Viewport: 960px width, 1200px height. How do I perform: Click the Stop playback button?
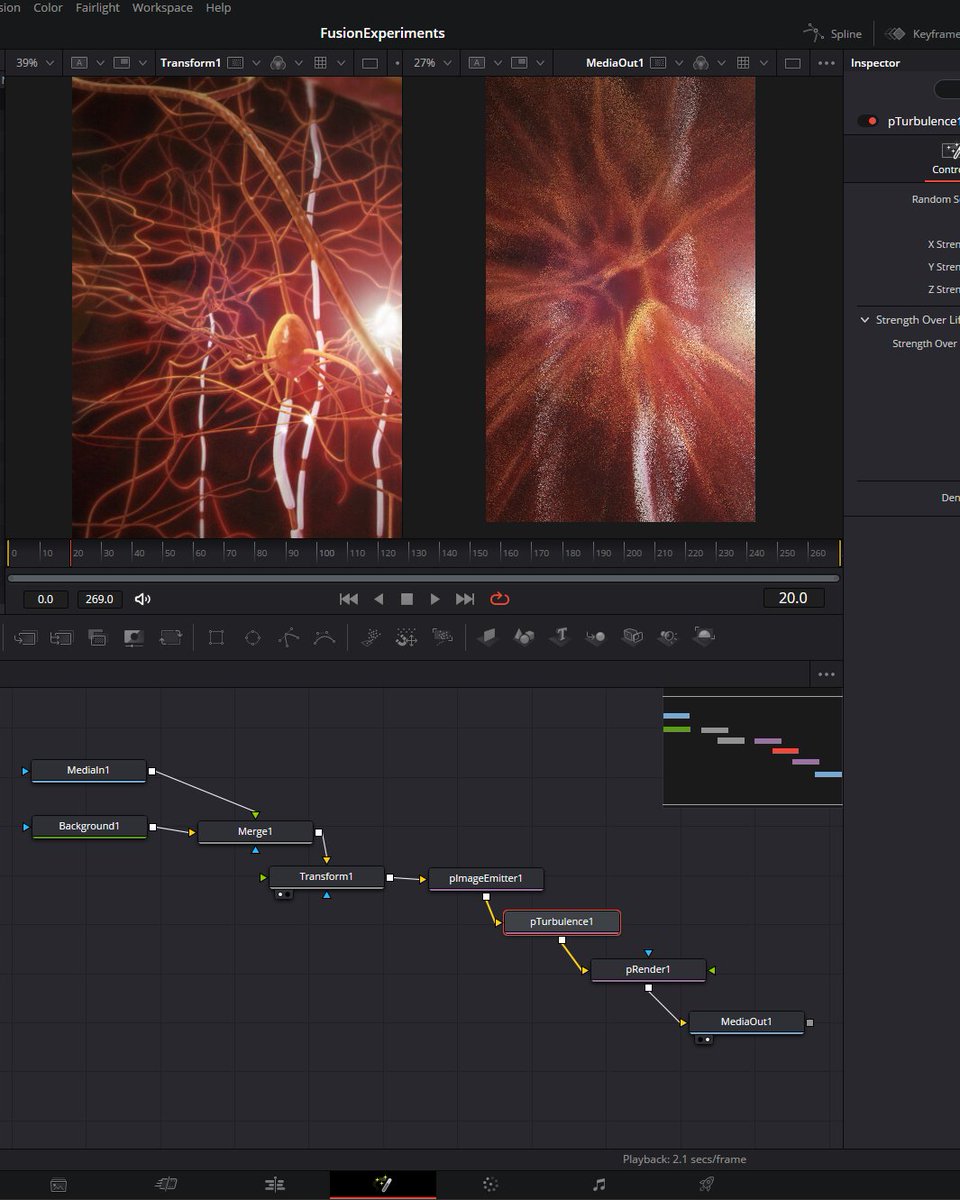[407, 599]
